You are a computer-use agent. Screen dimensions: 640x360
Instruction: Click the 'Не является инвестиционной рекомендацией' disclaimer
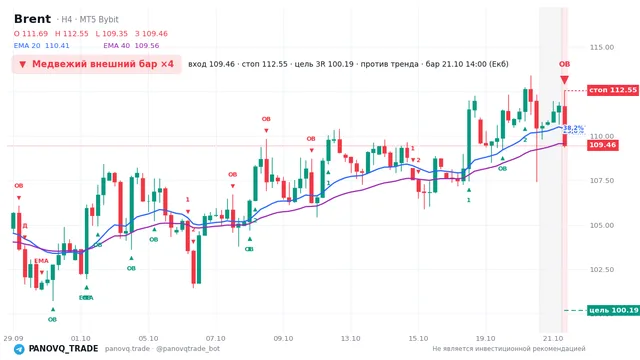tap(509, 349)
